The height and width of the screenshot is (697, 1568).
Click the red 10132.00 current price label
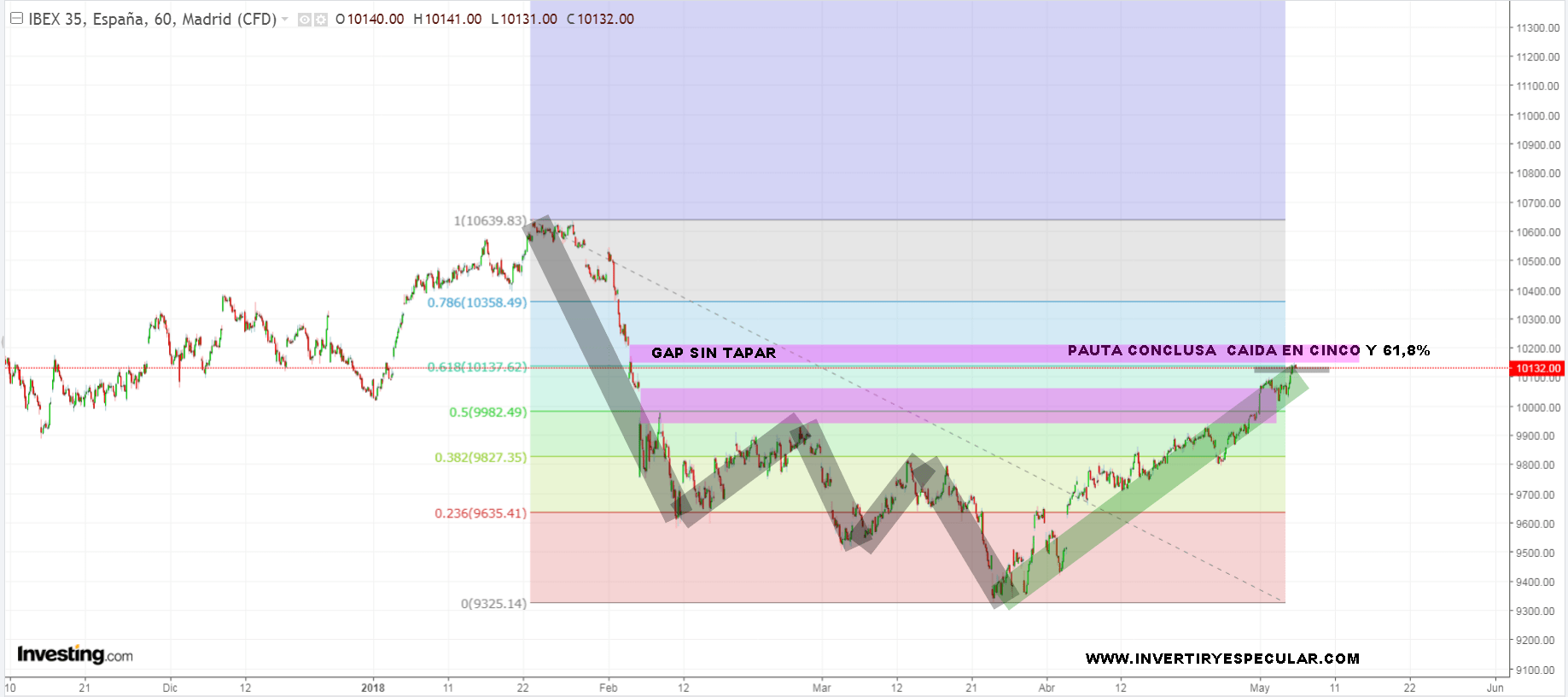coord(1537,369)
